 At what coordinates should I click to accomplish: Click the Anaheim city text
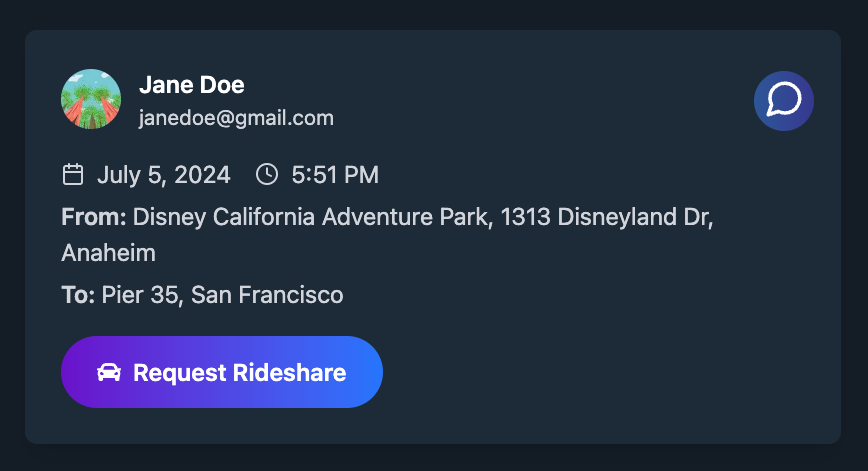108,253
